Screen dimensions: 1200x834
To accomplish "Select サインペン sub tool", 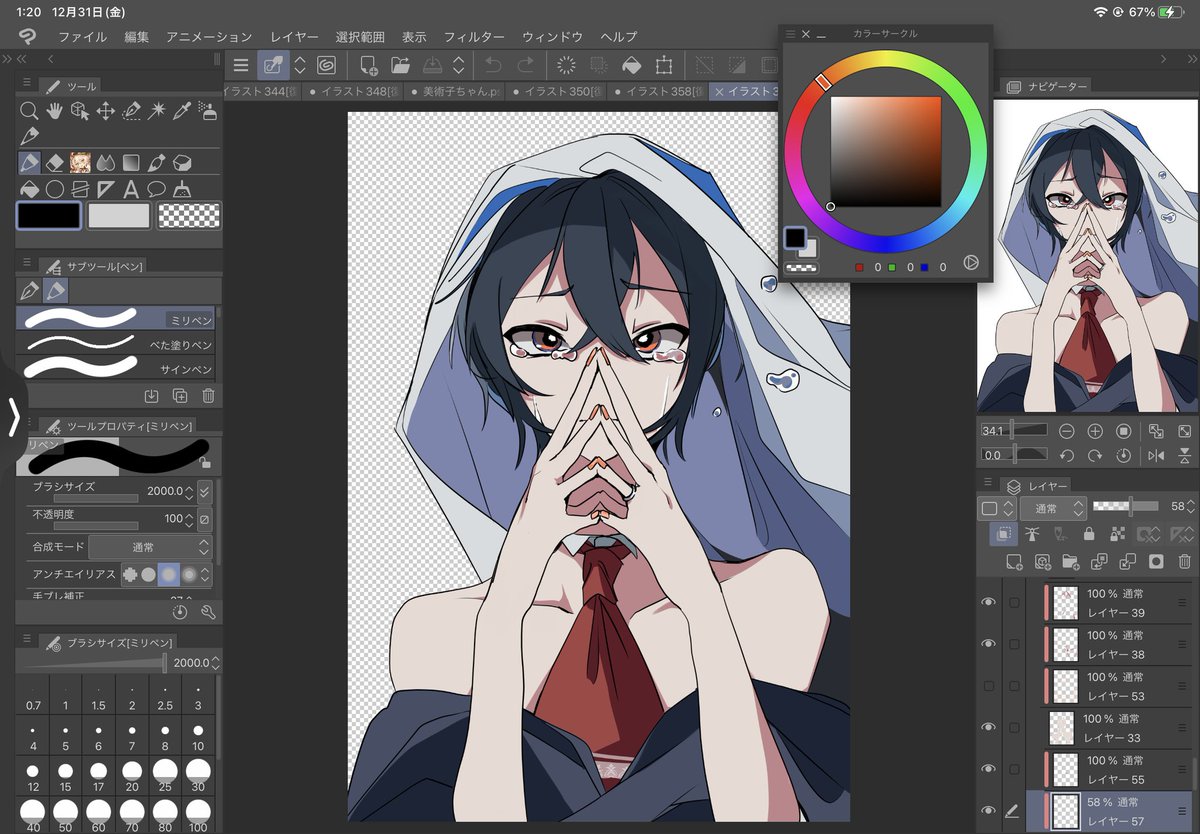I will (116, 369).
